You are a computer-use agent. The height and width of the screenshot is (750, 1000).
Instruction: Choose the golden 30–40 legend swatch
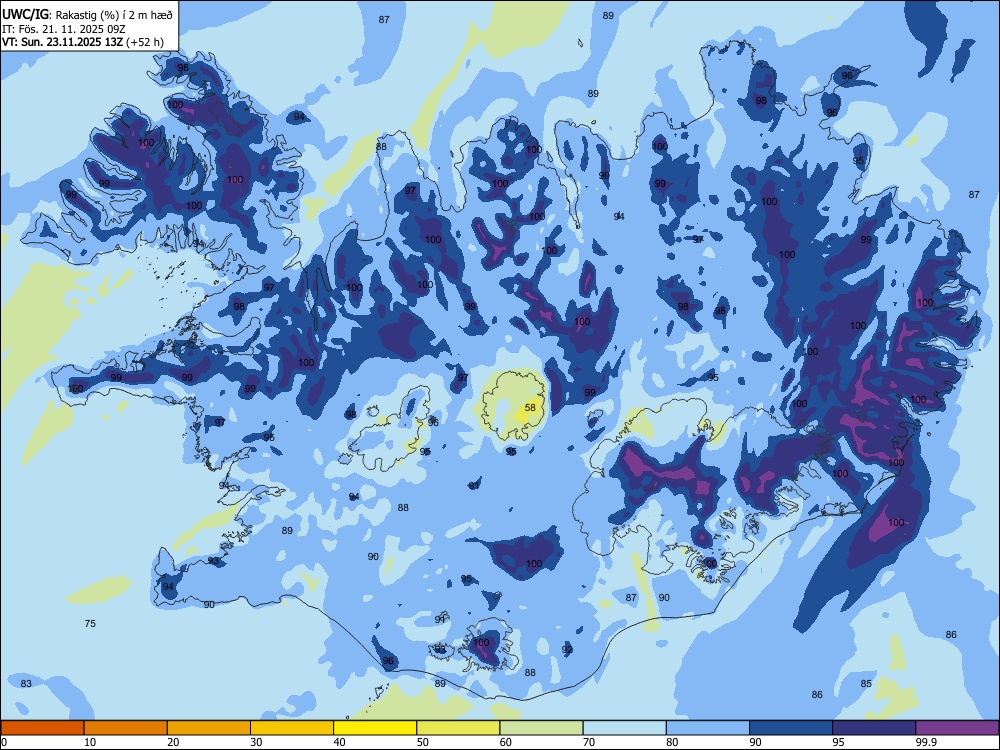tap(292, 728)
